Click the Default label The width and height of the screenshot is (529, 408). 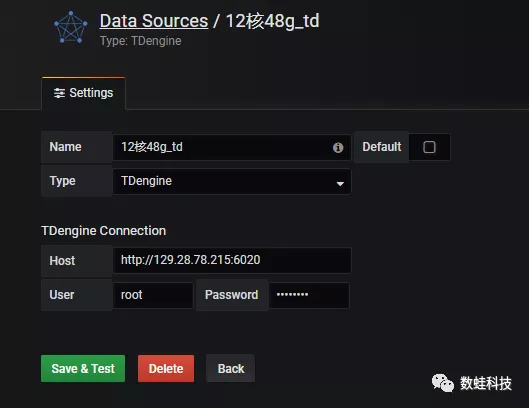(382, 147)
